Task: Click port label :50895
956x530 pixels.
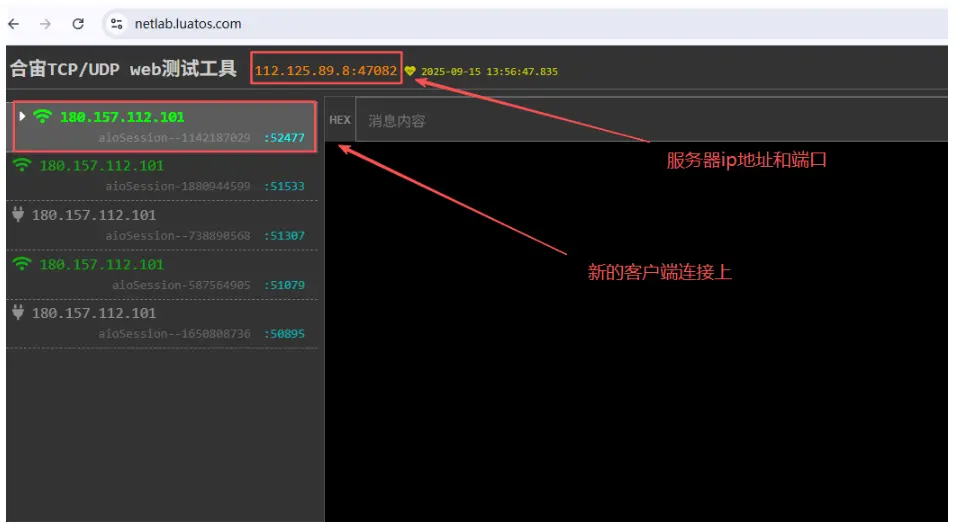Action: pyautogui.click(x=284, y=334)
